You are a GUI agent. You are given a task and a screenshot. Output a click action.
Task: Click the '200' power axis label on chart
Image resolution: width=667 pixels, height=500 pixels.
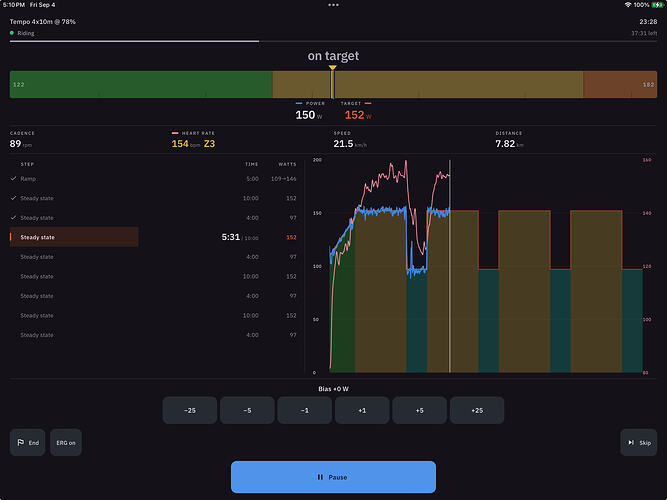pyautogui.click(x=317, y=160)
